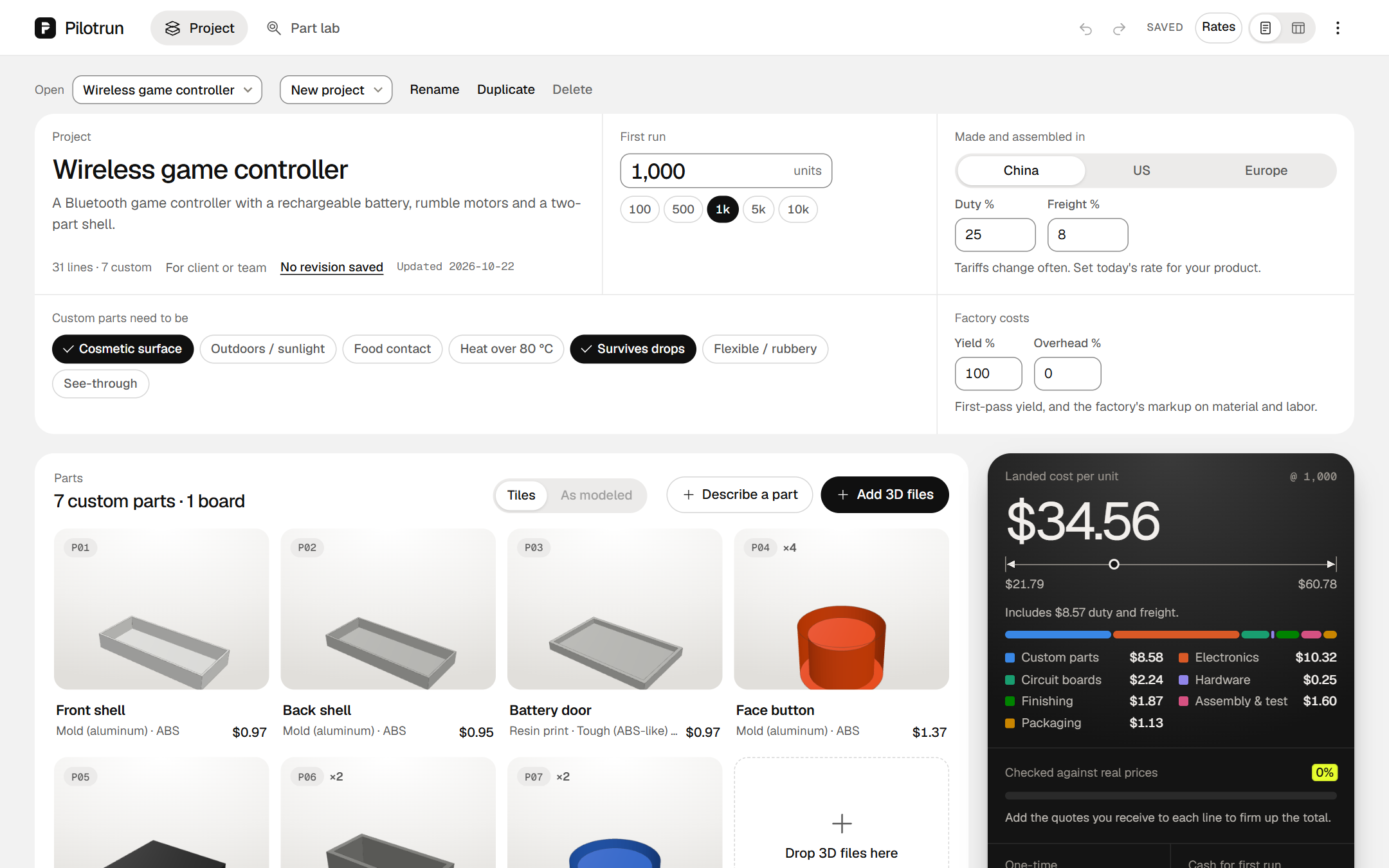
Task: Click the Checked against real prices progress bar
Action: click(1170, 795)
